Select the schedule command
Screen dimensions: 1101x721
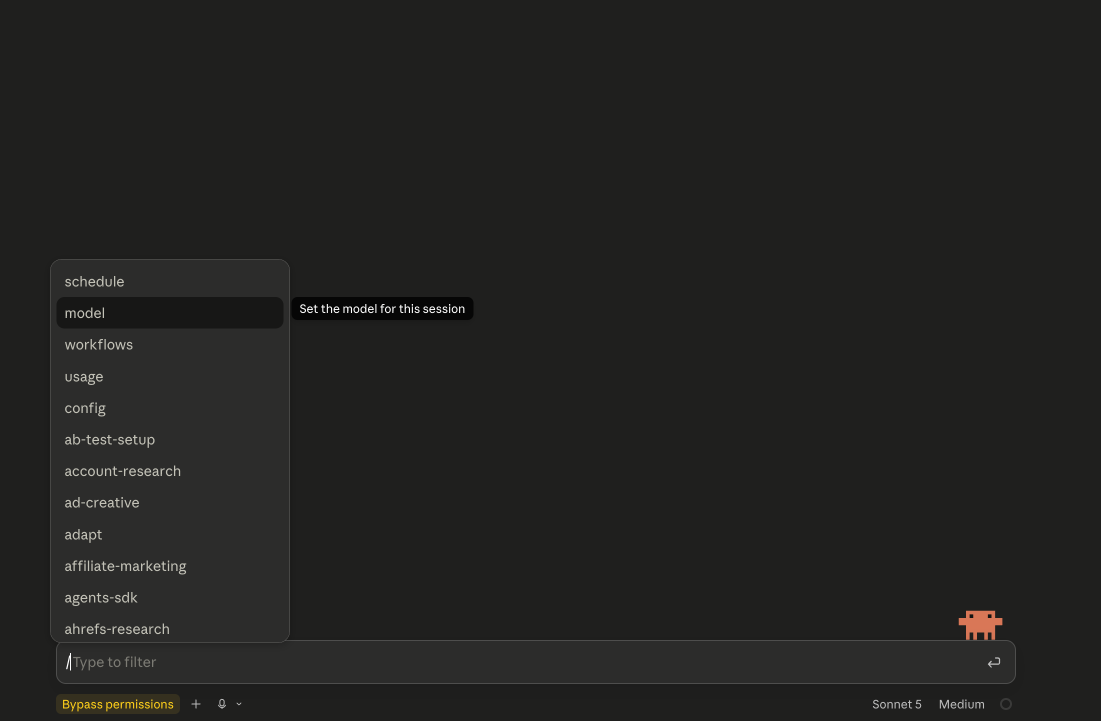pos(170,282)
